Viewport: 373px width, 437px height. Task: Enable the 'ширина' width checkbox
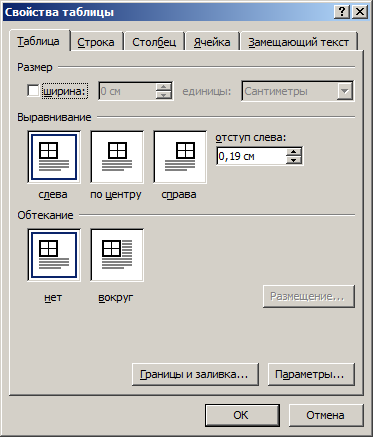click(33, 91)
